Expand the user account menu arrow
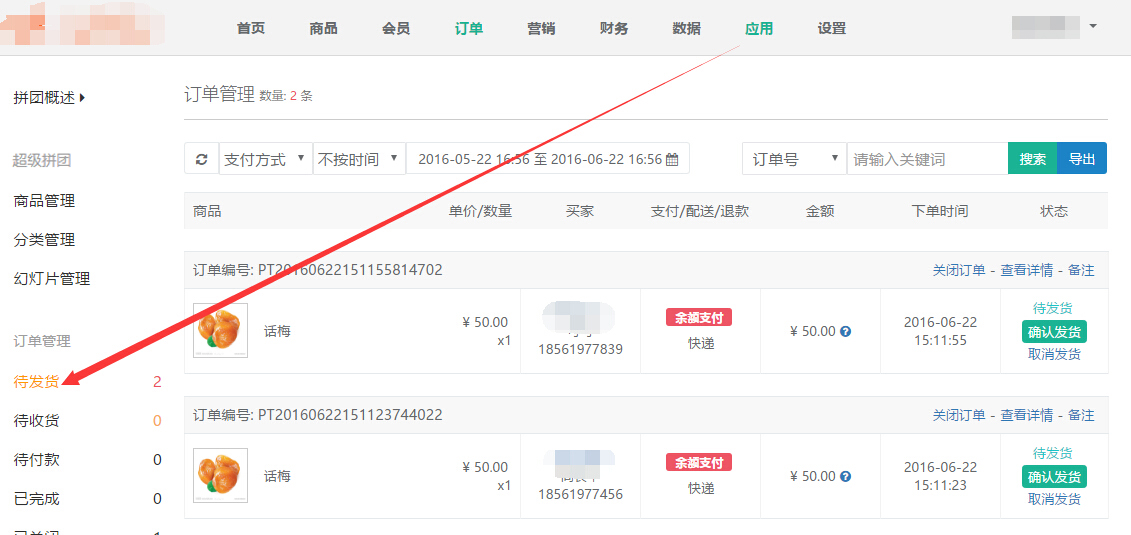1131x535 pixels. (1093, 26)
